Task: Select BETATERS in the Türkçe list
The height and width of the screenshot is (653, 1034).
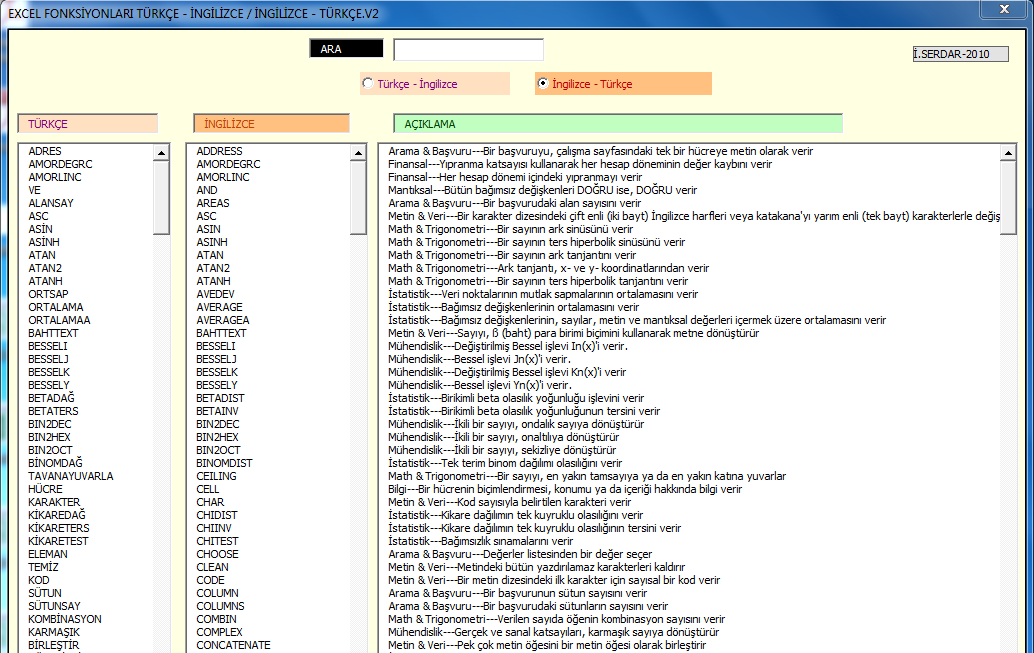Action: click(x=53, y=411)
